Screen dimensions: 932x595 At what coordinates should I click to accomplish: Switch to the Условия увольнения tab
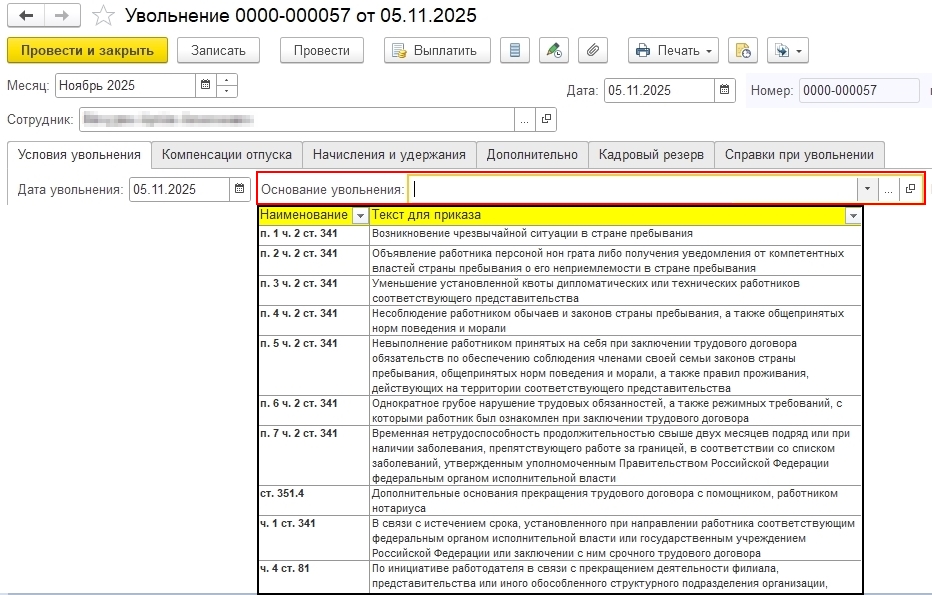coord(79,155)
